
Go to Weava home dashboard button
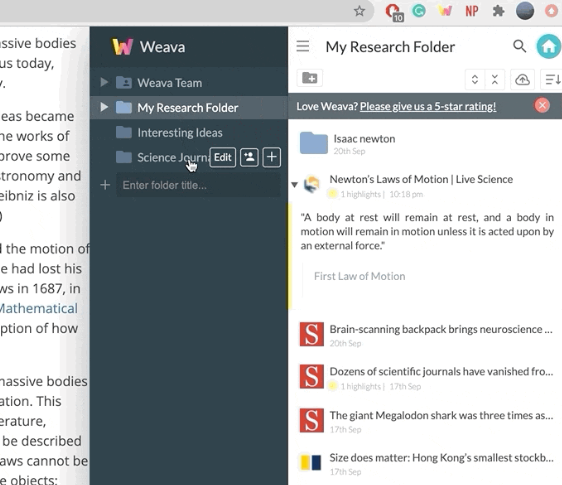(x=548, y=46)
